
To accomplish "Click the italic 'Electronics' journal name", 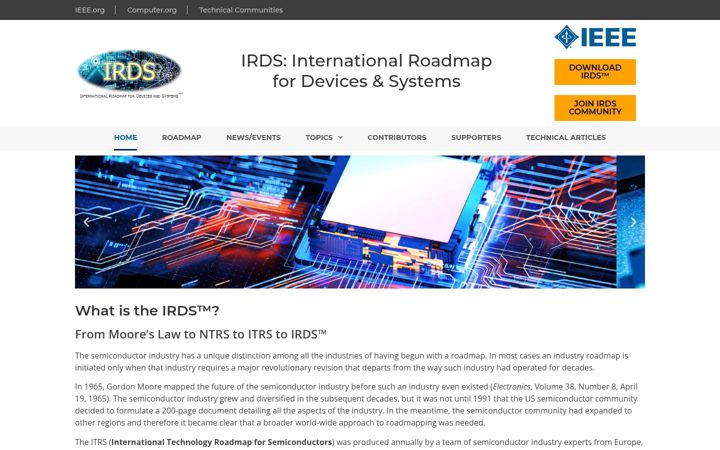I will click(511, 387).
